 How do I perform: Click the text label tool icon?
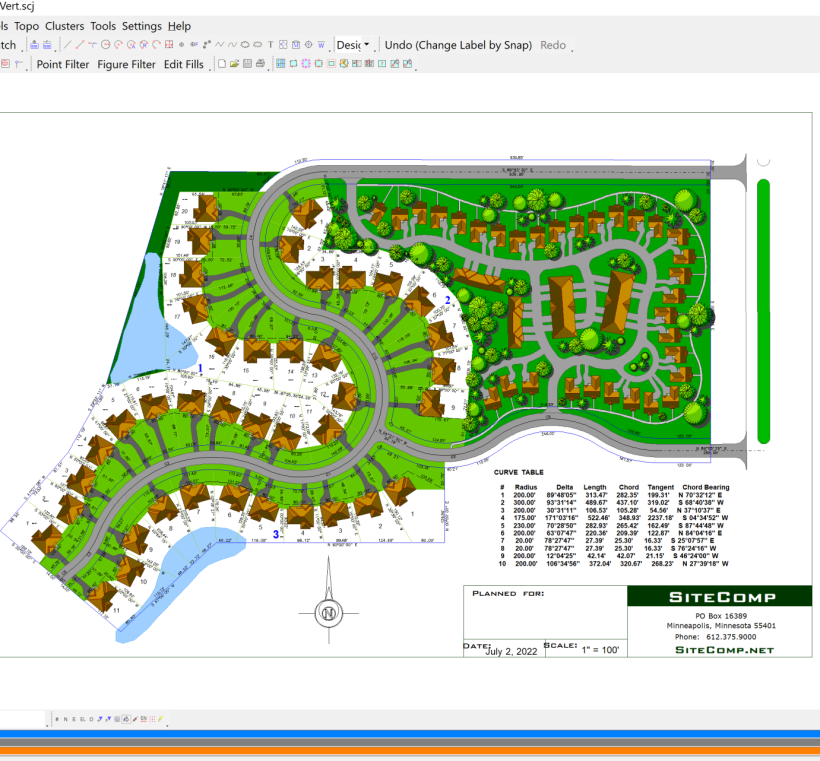pos(271,45)
